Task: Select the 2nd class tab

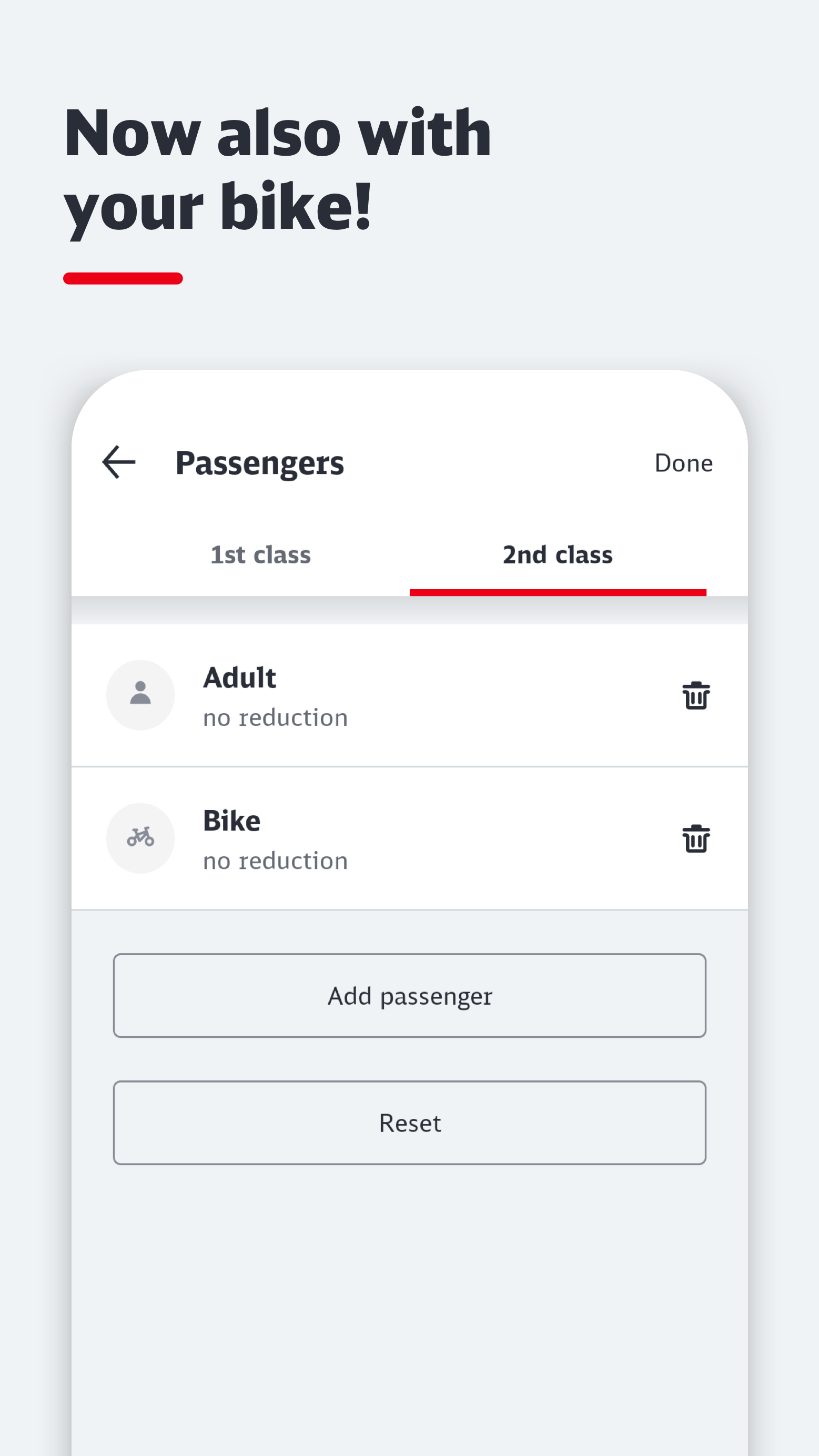Action: pyautogui.click(x=558, y=555)
